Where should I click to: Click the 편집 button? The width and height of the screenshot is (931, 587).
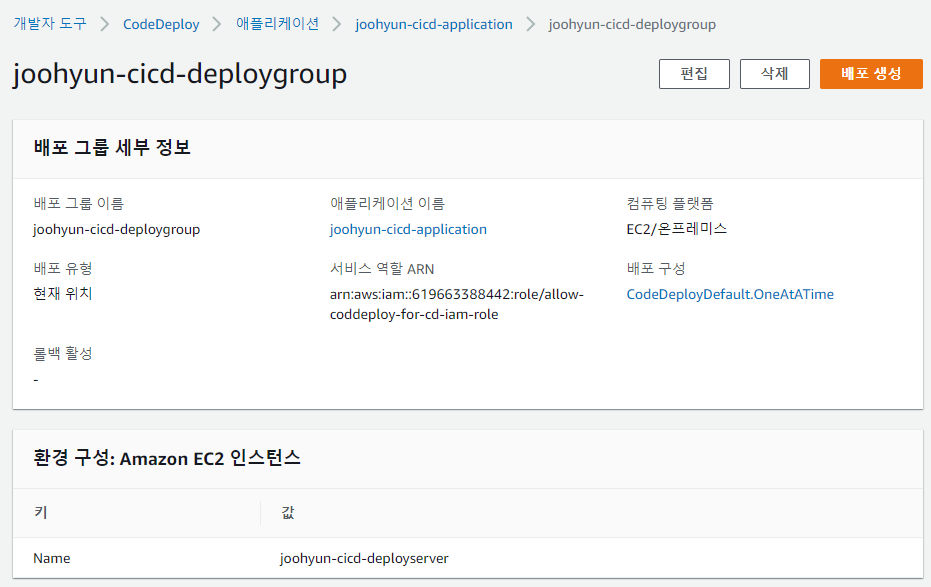(x=694, y=74)
